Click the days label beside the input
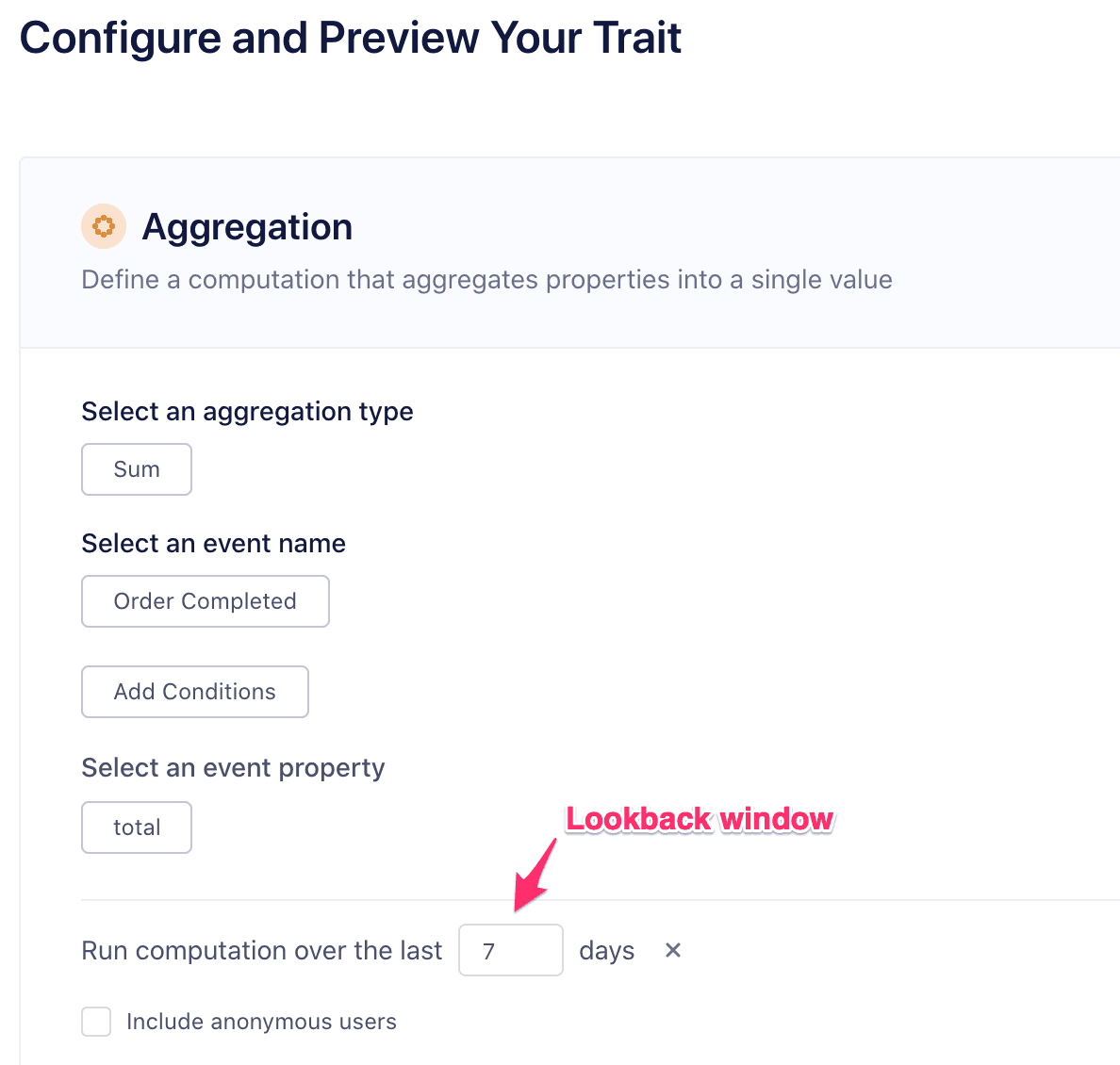 (x=606, y=950)
